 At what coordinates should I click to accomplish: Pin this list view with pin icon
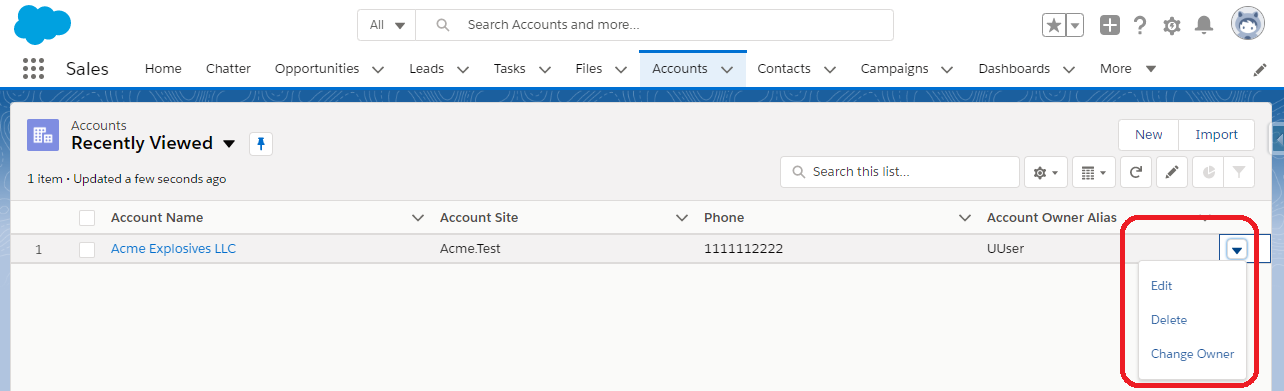260,144
